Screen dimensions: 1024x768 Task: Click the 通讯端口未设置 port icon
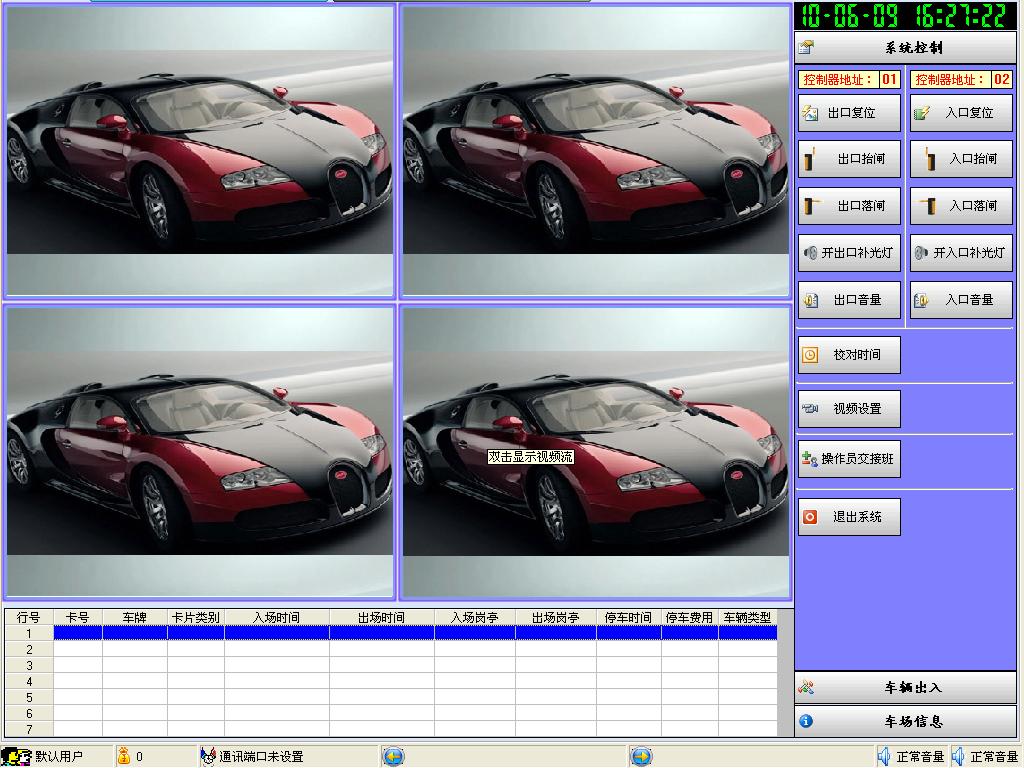coord(208,756)
